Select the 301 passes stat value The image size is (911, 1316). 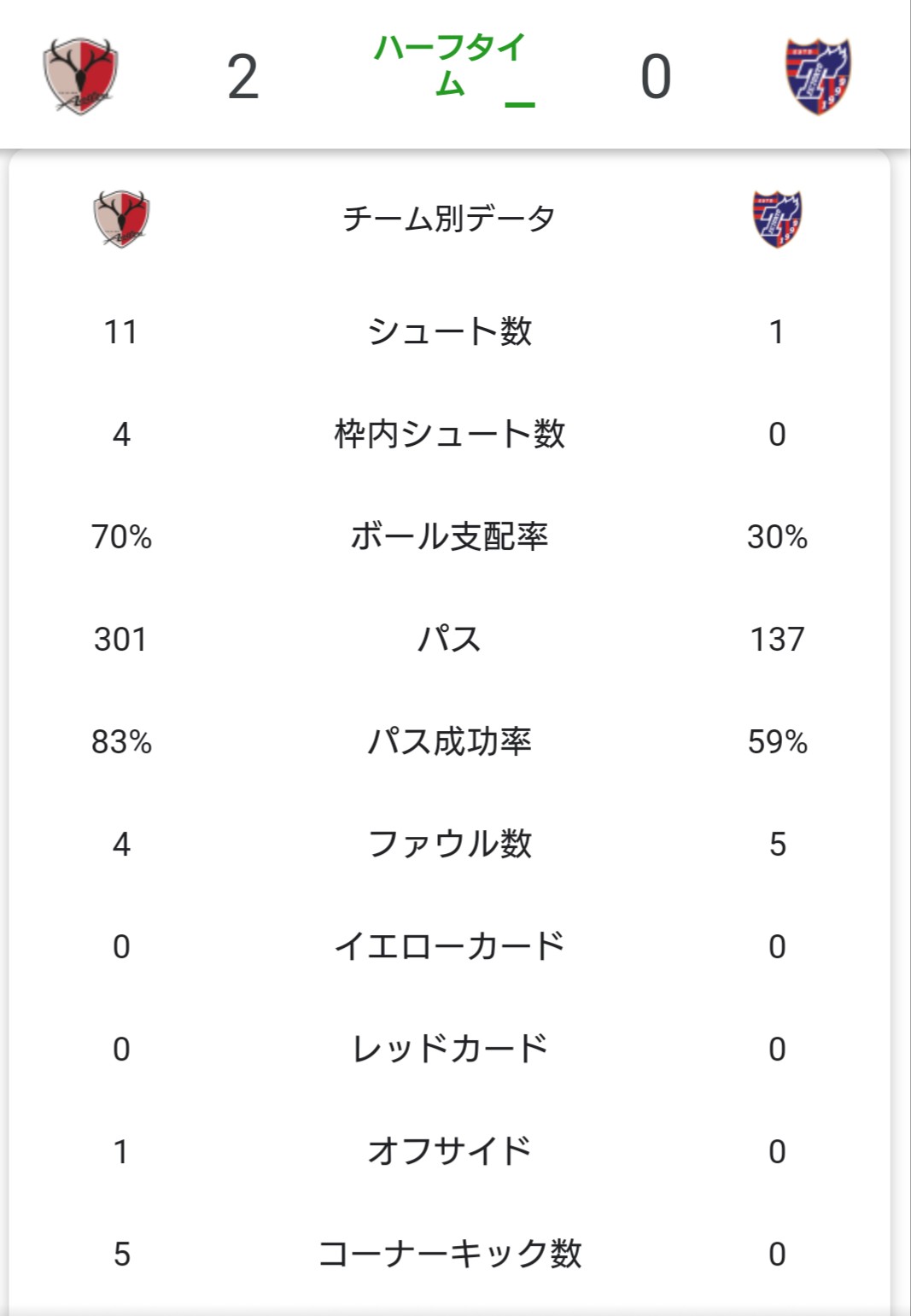coord(122,639)
